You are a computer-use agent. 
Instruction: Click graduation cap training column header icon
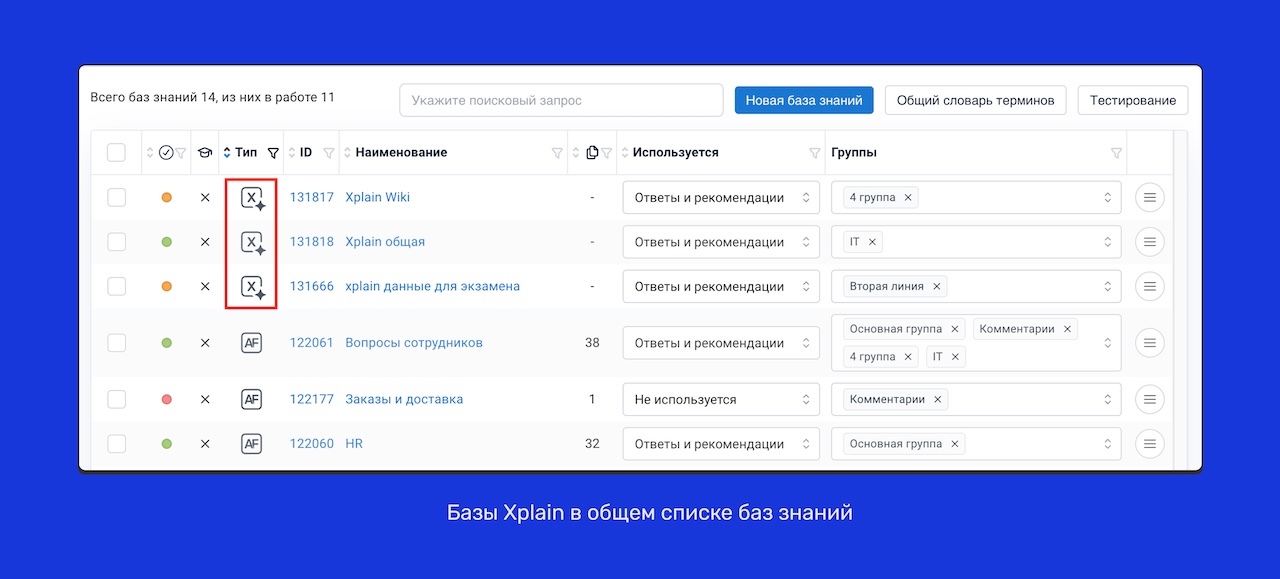tap(205, 153)
